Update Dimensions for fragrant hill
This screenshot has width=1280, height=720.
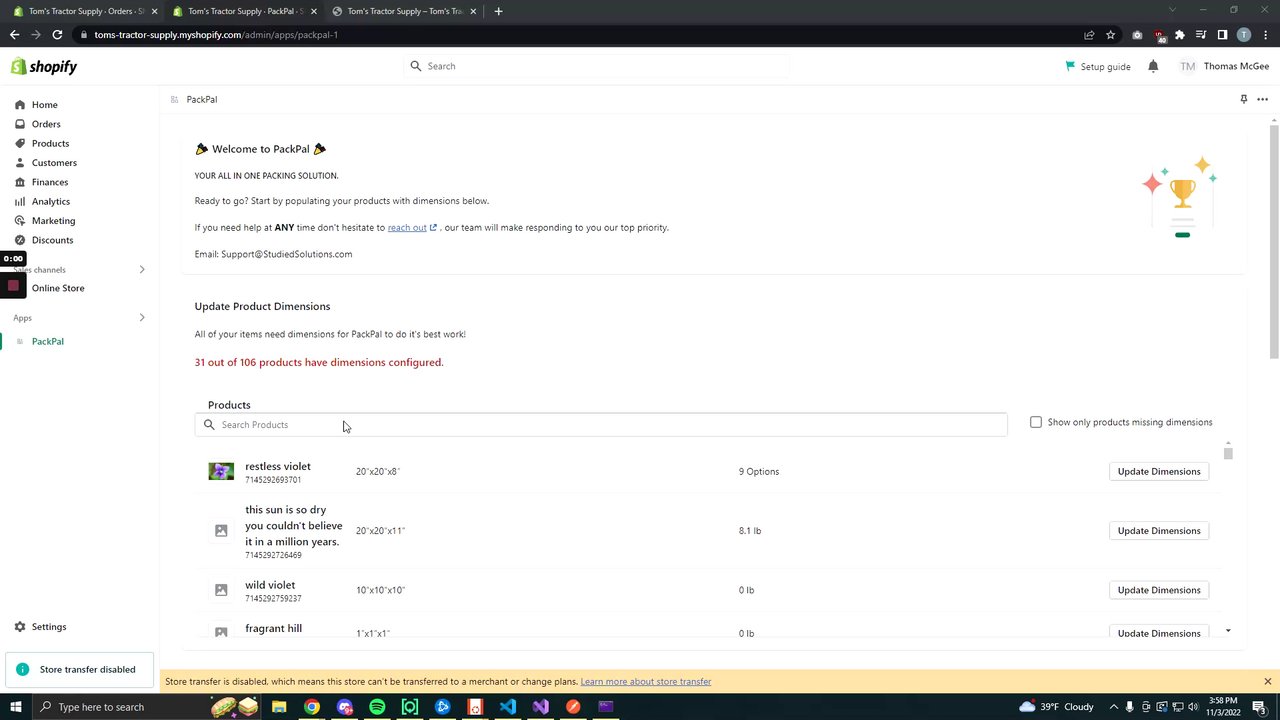click(1159, 632)
